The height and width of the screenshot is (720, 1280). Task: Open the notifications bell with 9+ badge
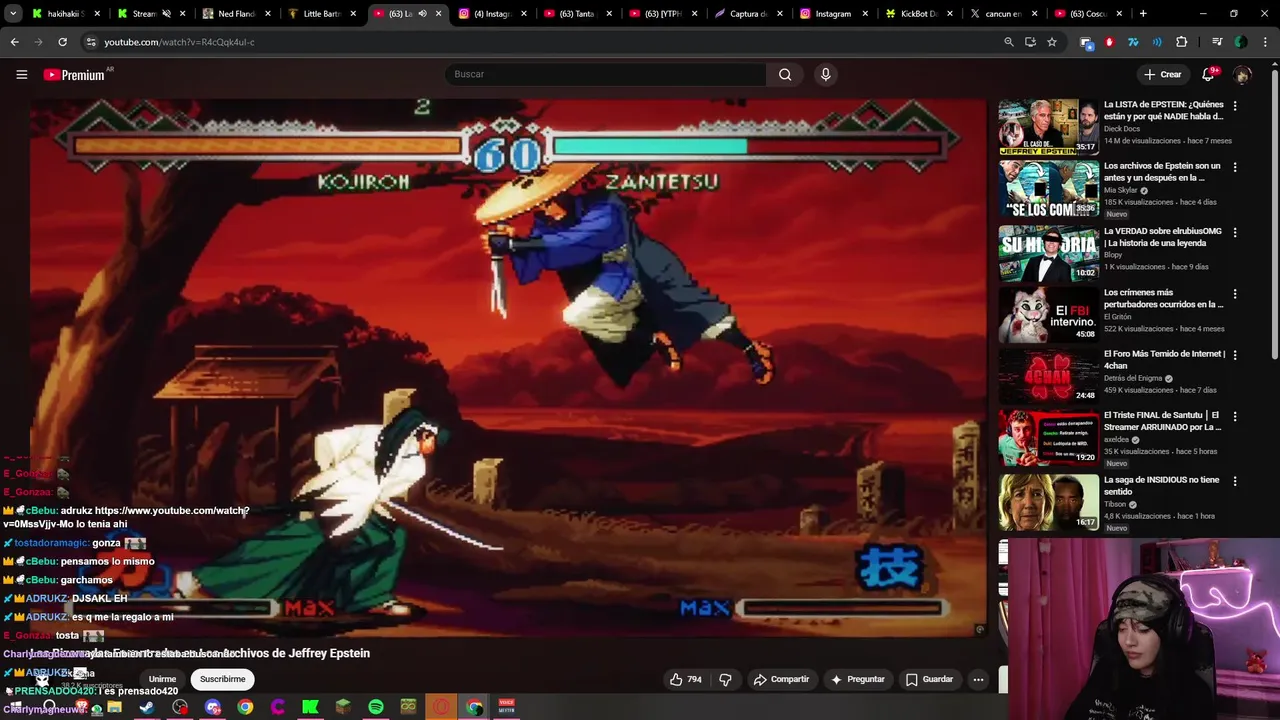point(1208,74)
